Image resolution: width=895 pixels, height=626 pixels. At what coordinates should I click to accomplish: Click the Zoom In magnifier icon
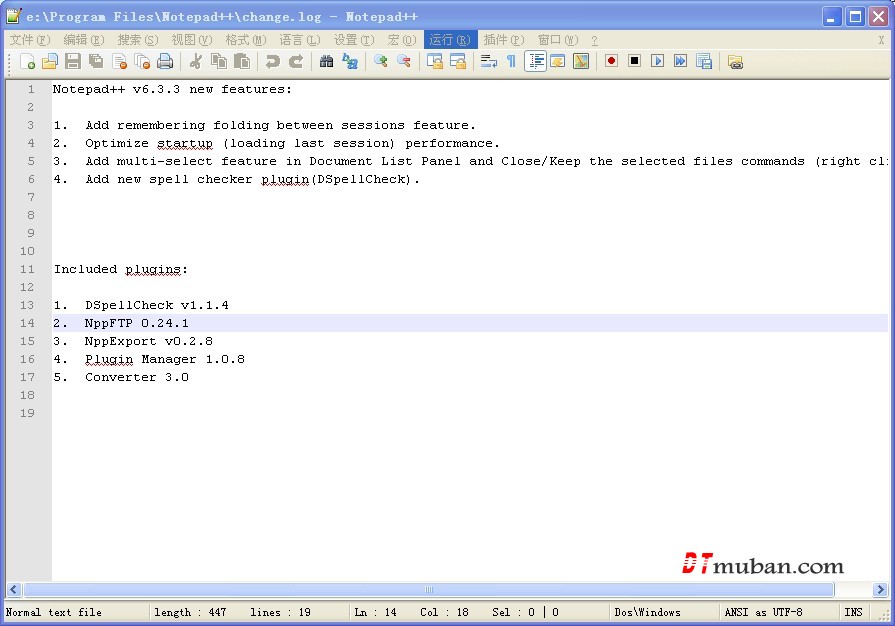pyautogui.click(x=380, y=62)
